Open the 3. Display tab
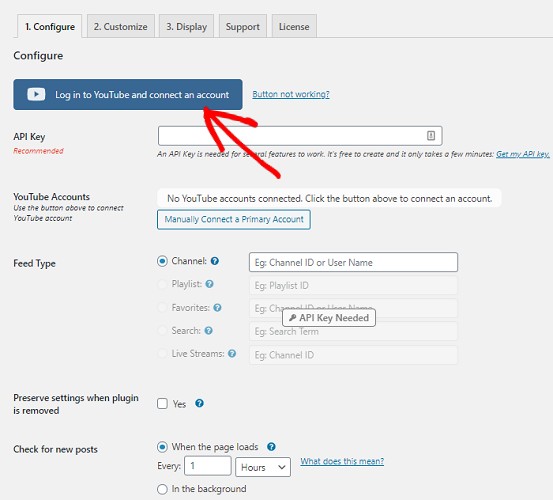Image resolution: width=553 pixels, height=500 pixels. coord(186,26)
